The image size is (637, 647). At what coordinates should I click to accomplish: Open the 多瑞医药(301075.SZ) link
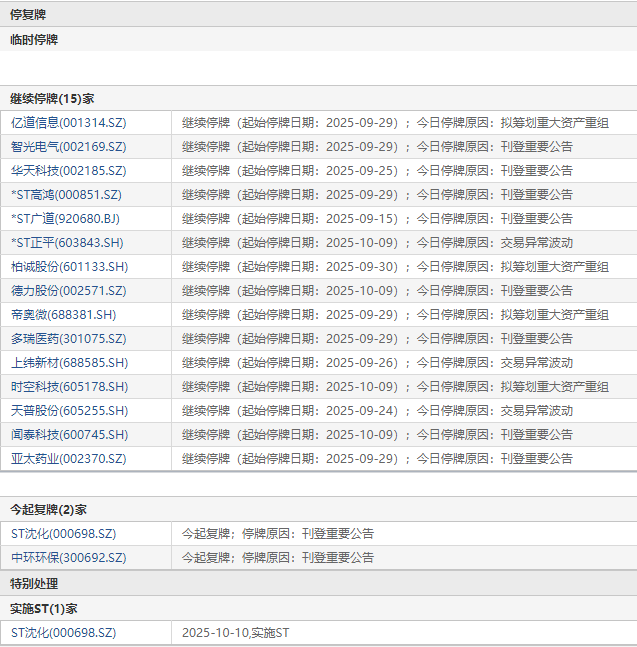[68, 338]
